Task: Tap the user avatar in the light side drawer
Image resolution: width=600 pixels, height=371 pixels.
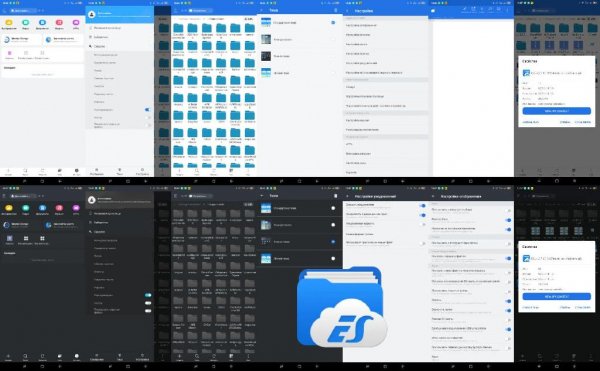Action: coord(91,15)
